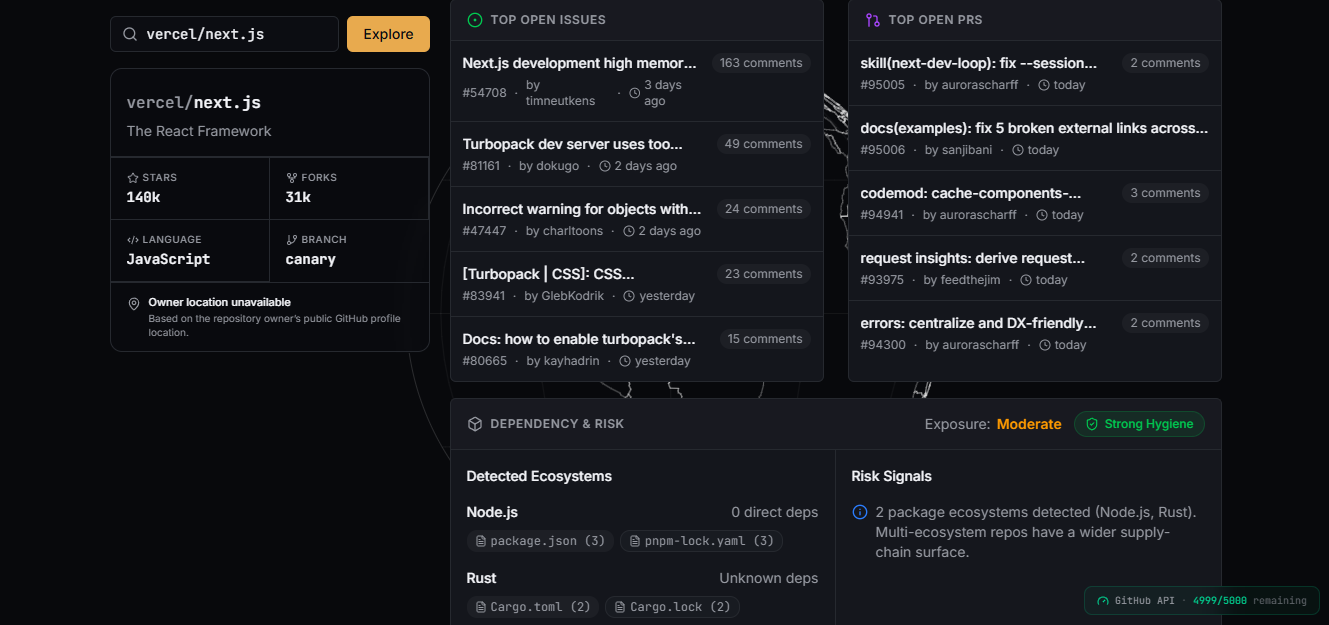This screenshot has height=625, width=1329.
Task: Click the 3 comments badge
Action: pos(1165,193)
